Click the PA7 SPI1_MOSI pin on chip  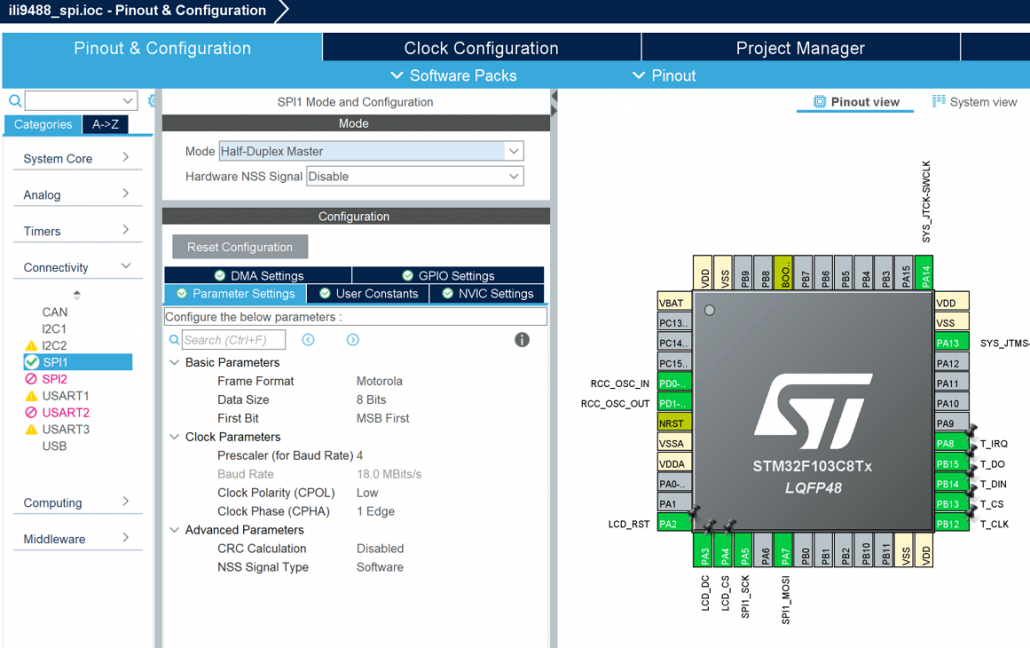click(x=785, y=551)
